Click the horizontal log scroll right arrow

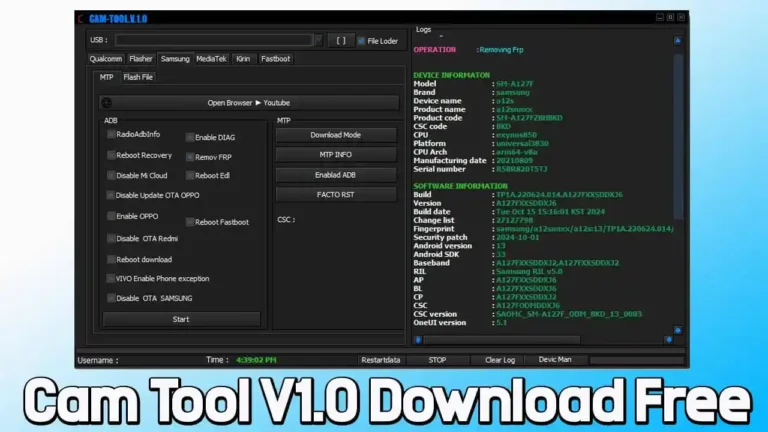669,339
